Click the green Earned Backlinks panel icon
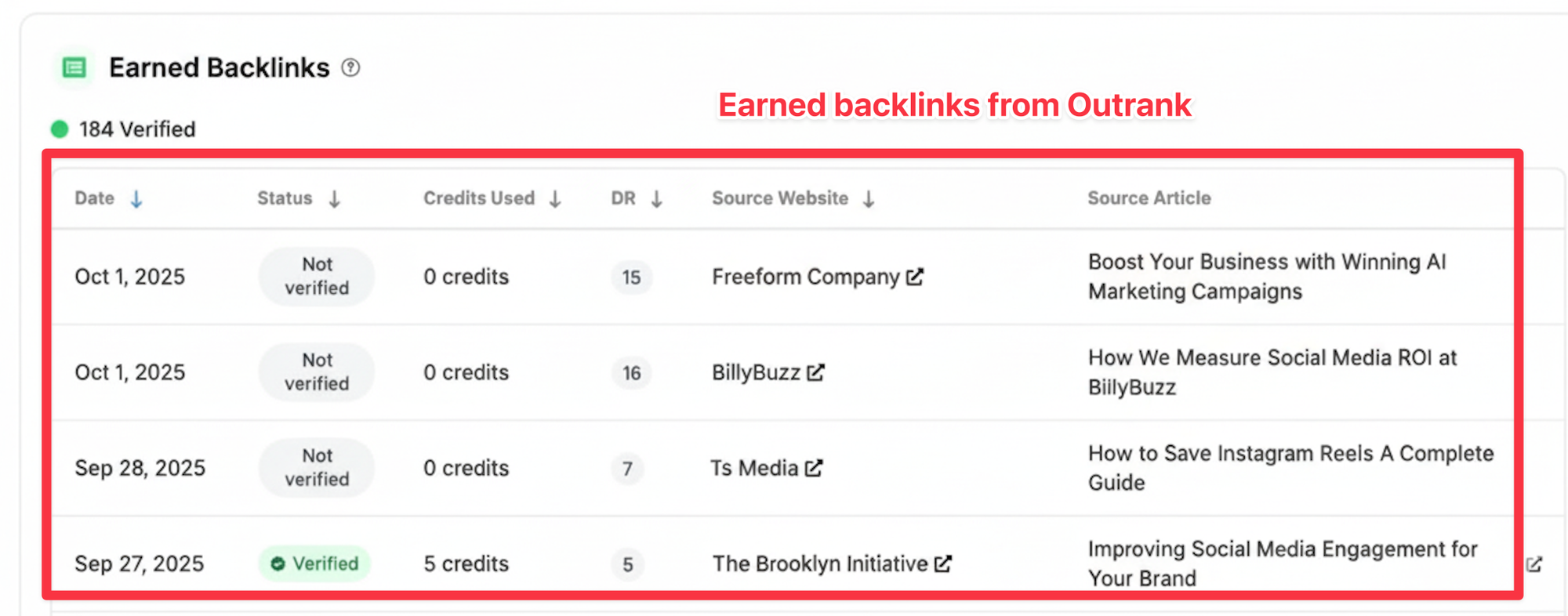Screen dimensions: 1568x616 click(74, 68)
